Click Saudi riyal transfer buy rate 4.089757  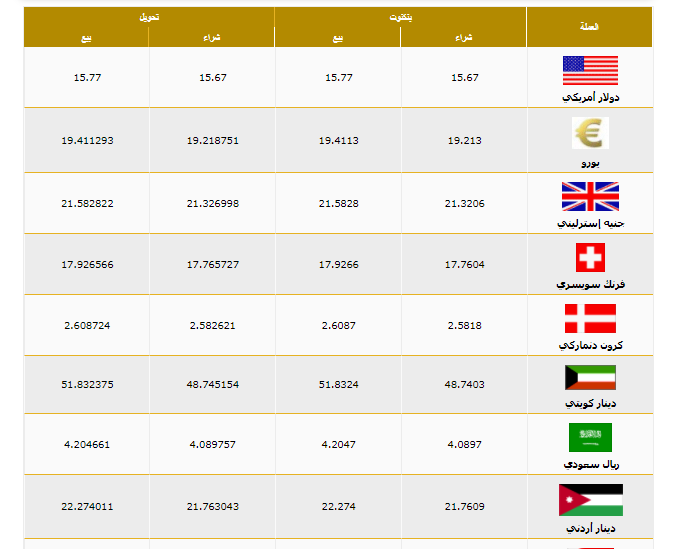tap(212, 446)
